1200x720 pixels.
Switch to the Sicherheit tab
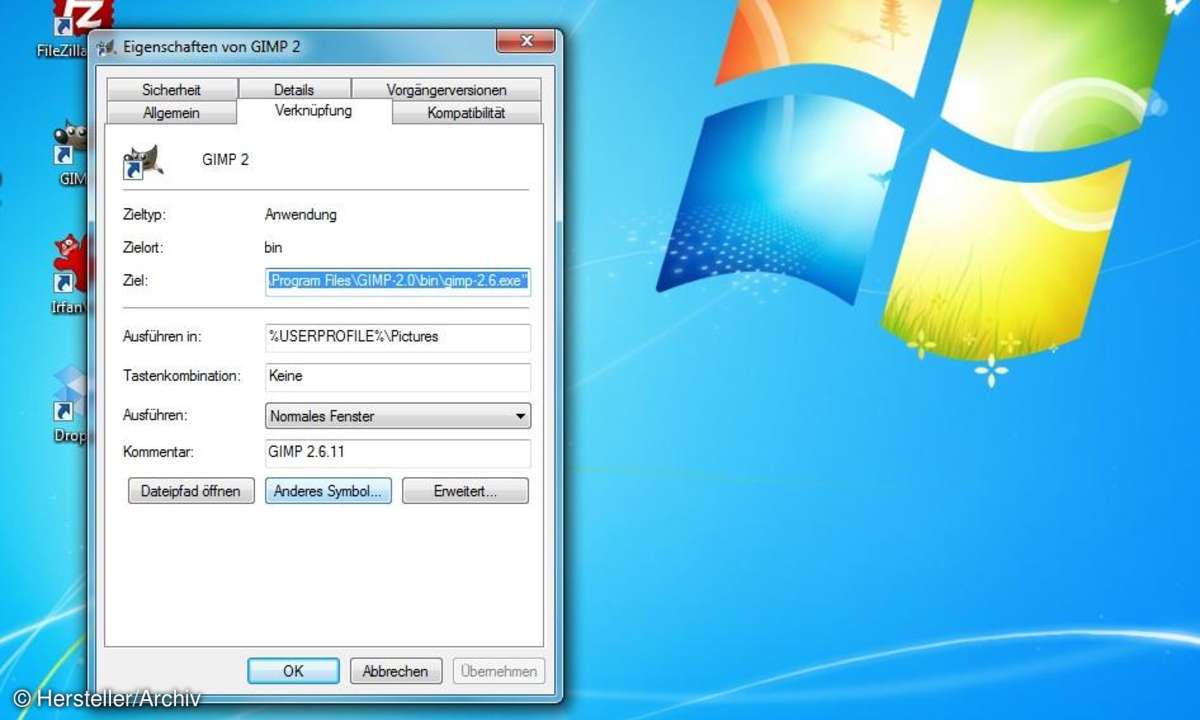click(171, 89)
